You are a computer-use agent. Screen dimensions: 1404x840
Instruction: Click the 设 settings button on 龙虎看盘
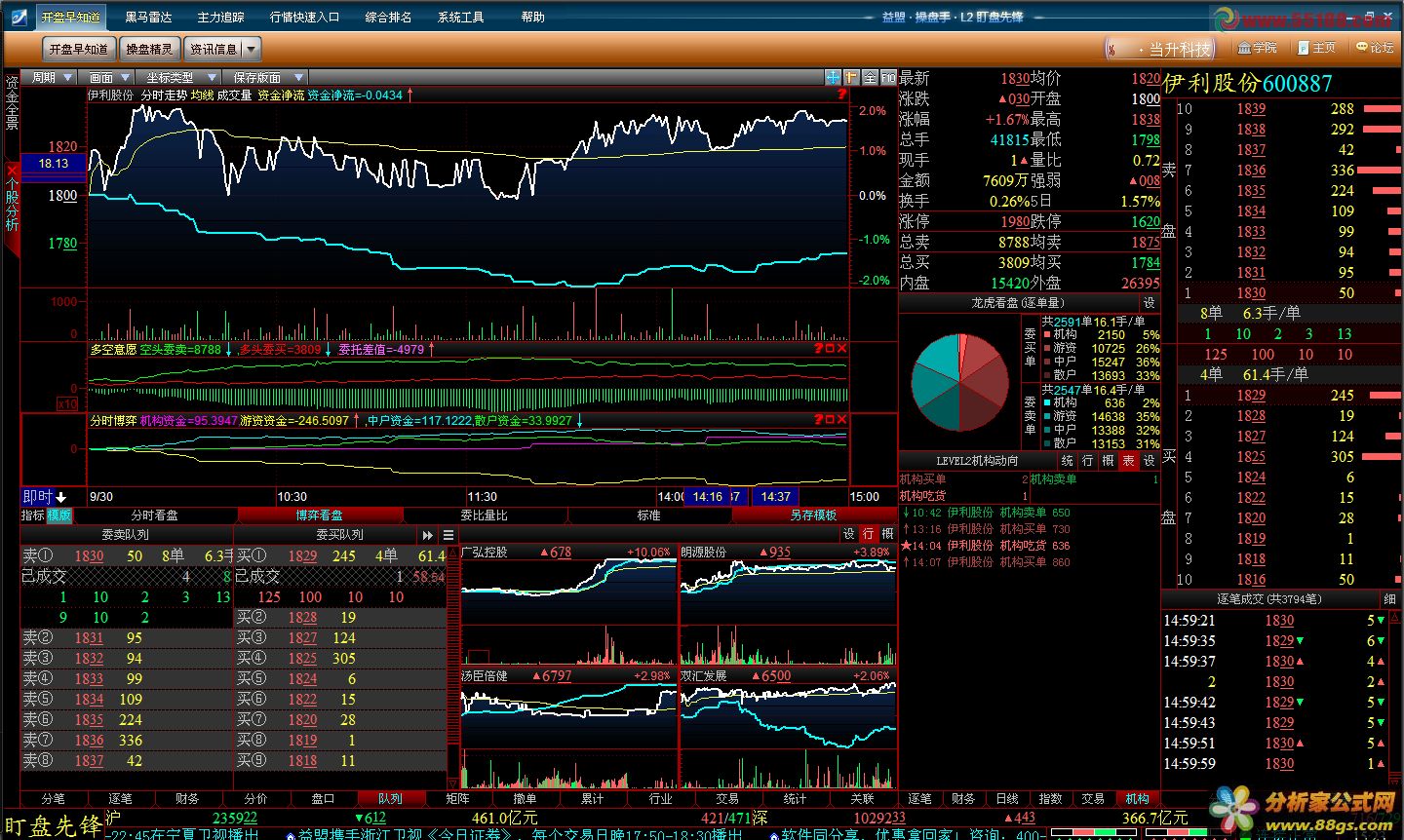point(1149,303)
